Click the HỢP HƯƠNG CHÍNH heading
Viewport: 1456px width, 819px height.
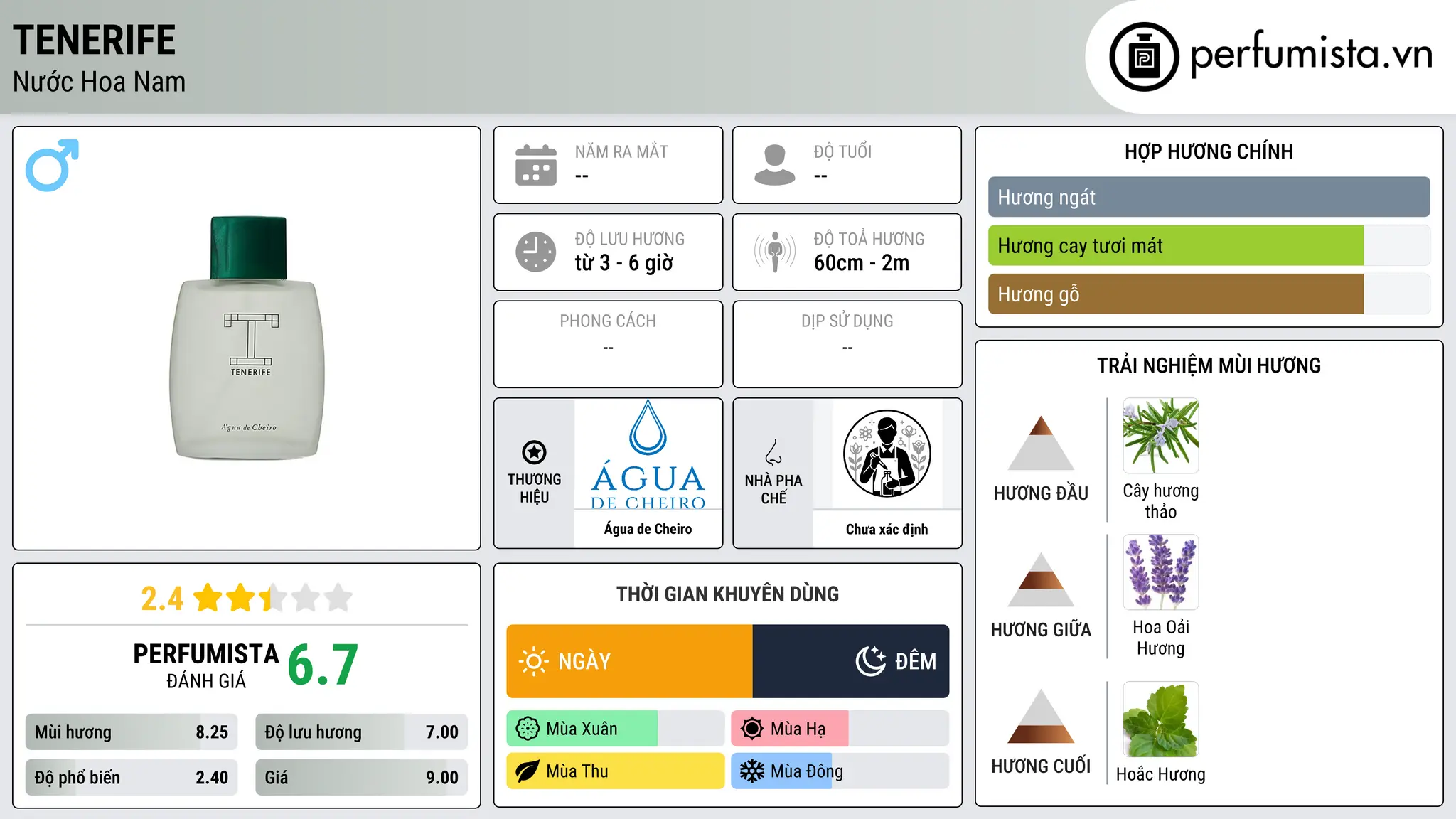[1209, 151]
